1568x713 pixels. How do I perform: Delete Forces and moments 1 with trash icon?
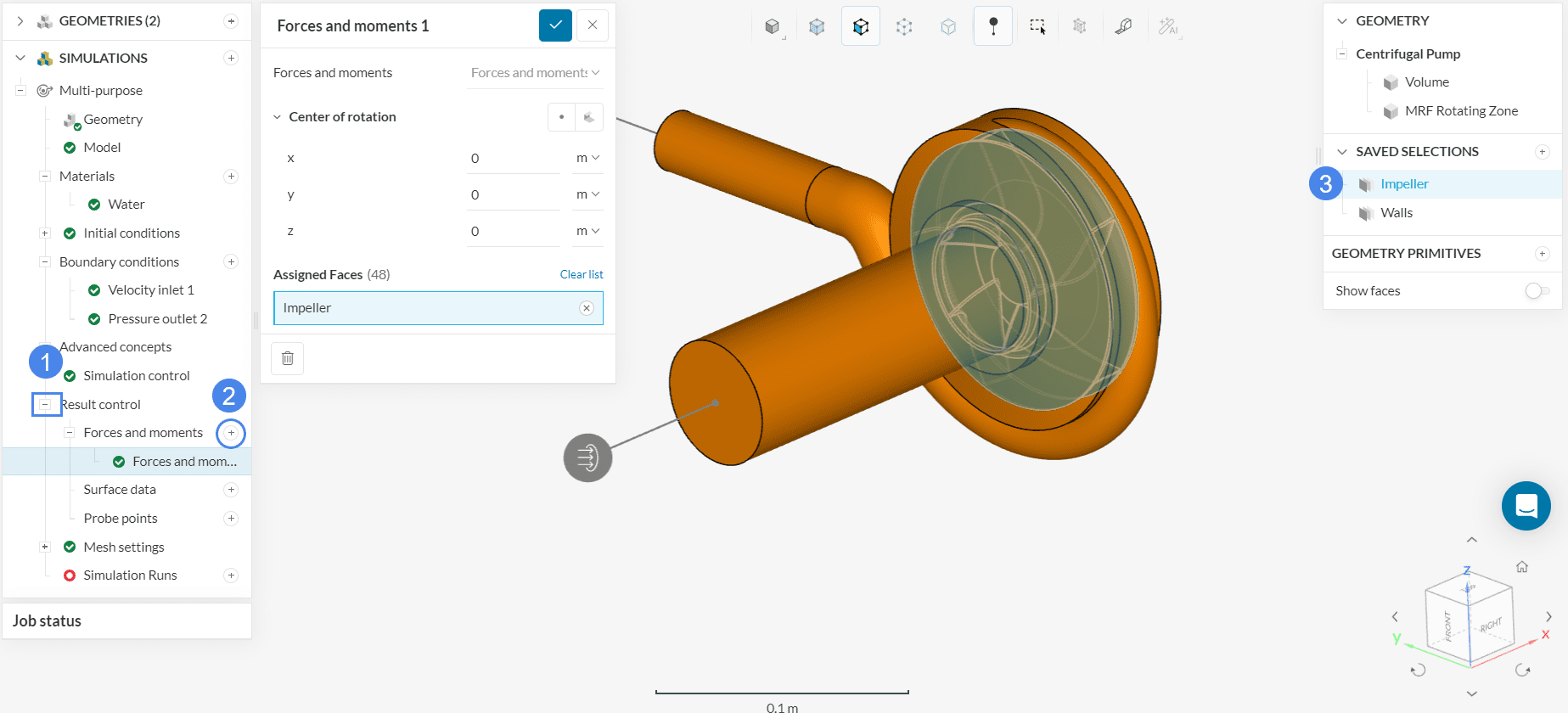287,358
